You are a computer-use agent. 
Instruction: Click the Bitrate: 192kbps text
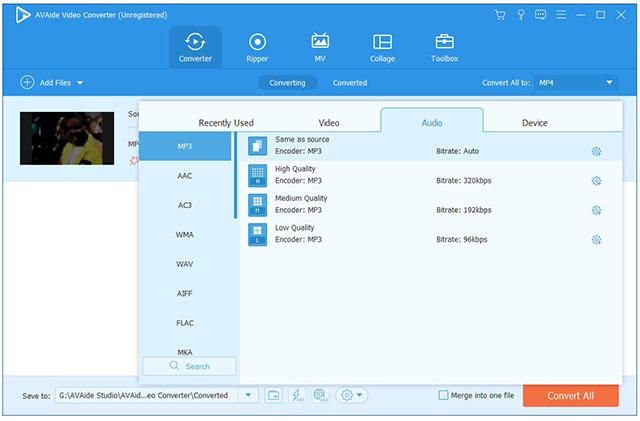tap(464, 210)
